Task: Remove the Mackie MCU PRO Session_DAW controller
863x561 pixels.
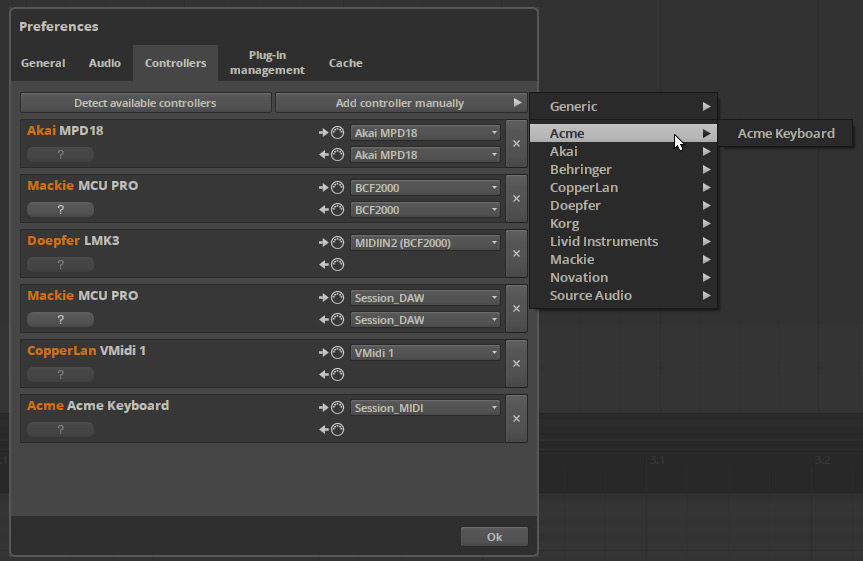Action: click(x=516, y=308)
